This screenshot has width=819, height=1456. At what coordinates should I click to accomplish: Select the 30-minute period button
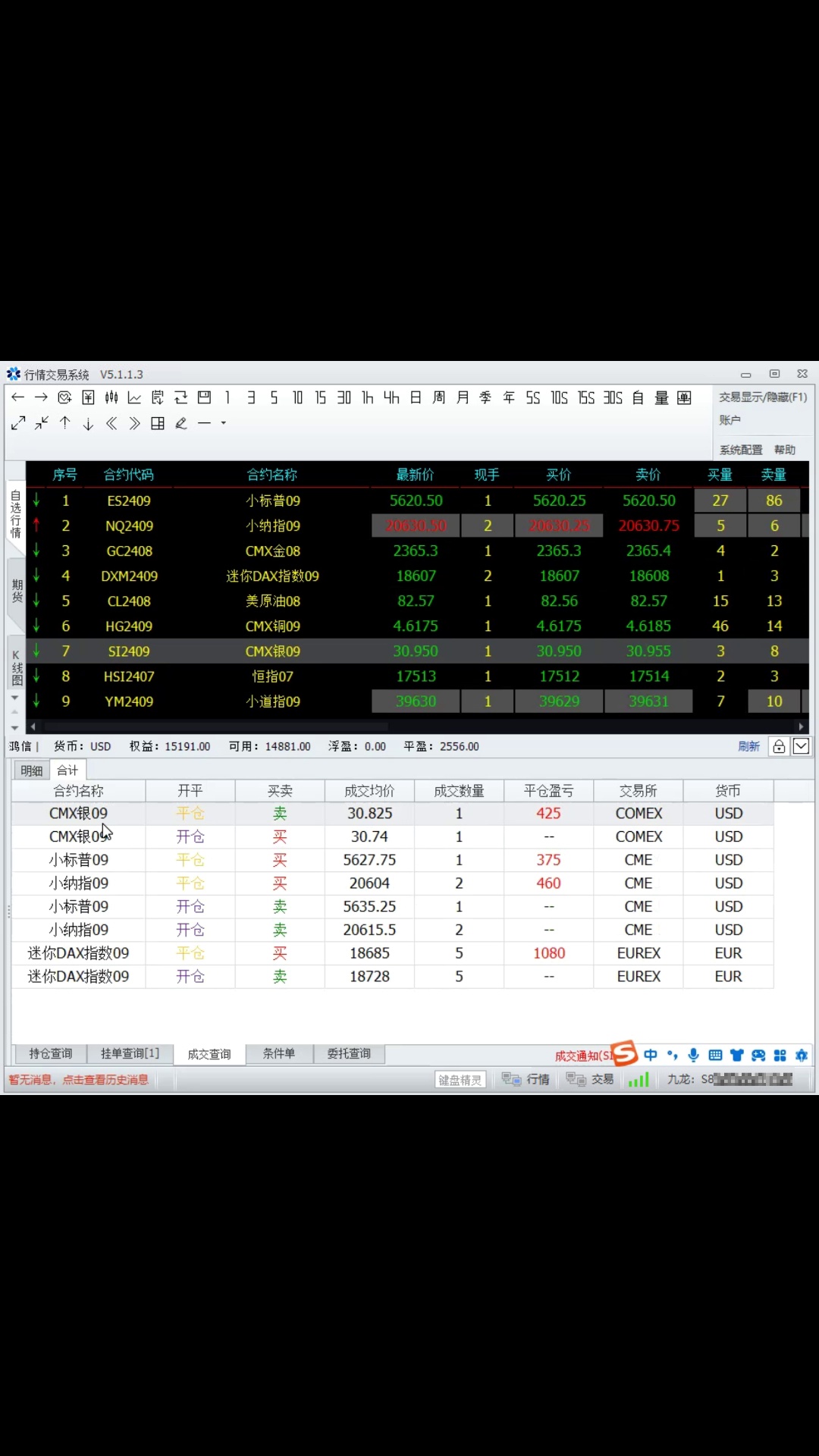[344, 397]
